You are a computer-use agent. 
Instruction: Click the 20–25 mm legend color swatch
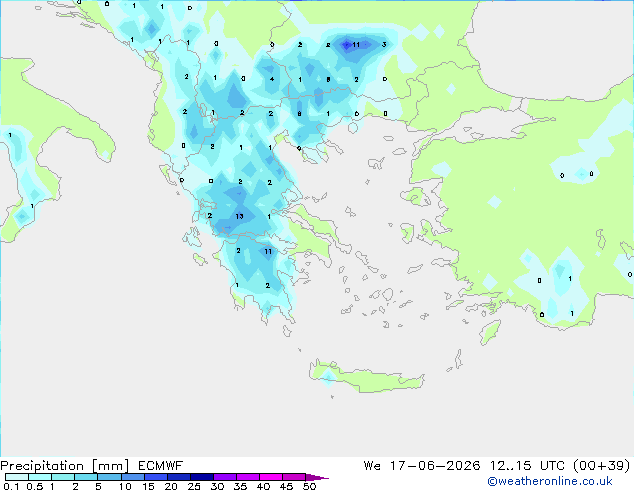pos(179,477)
